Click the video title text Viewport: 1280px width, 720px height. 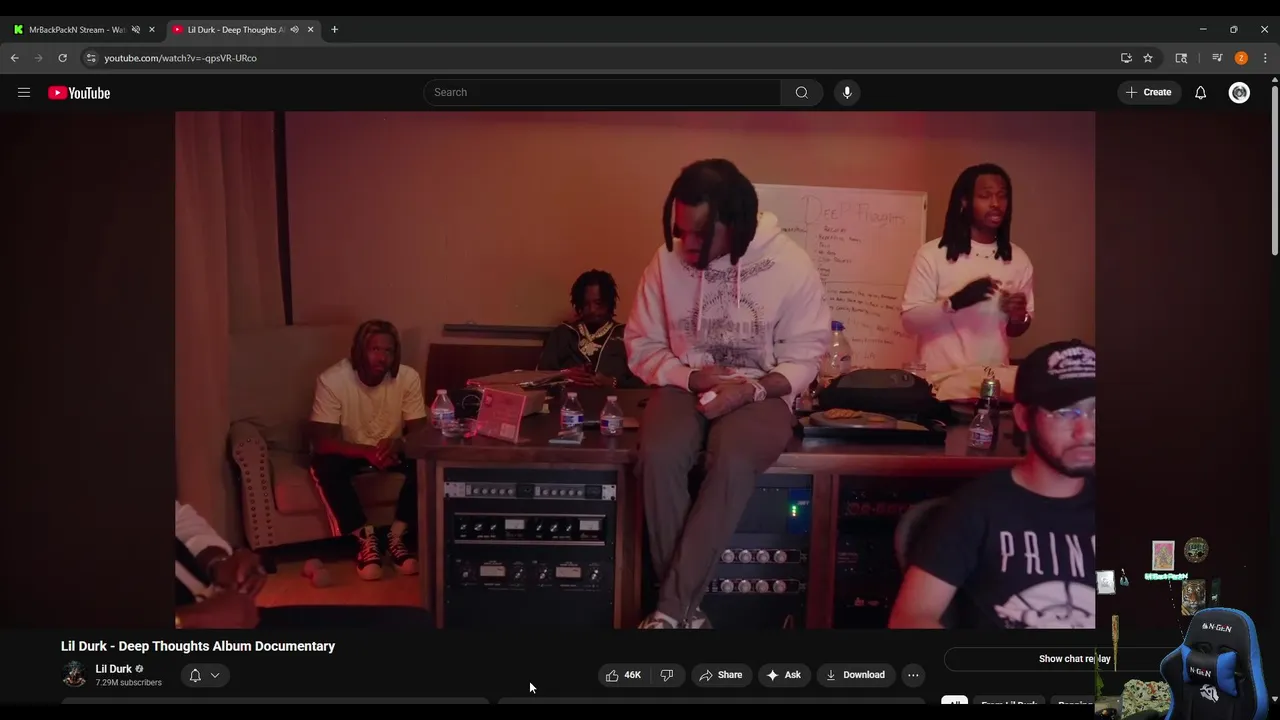tap(198, 646)
